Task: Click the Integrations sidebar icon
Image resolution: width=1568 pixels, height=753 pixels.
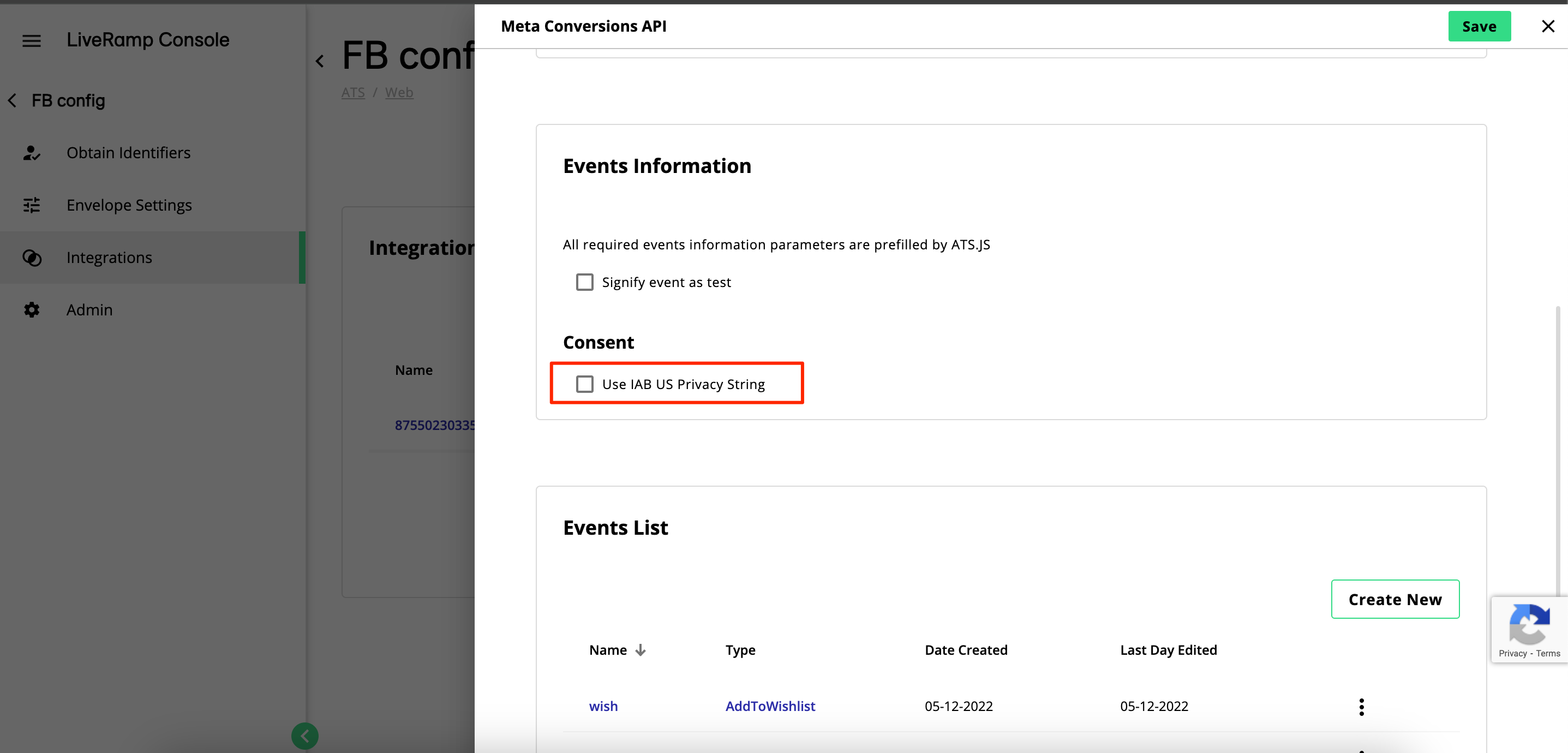Action: click(x=33, y=257)
